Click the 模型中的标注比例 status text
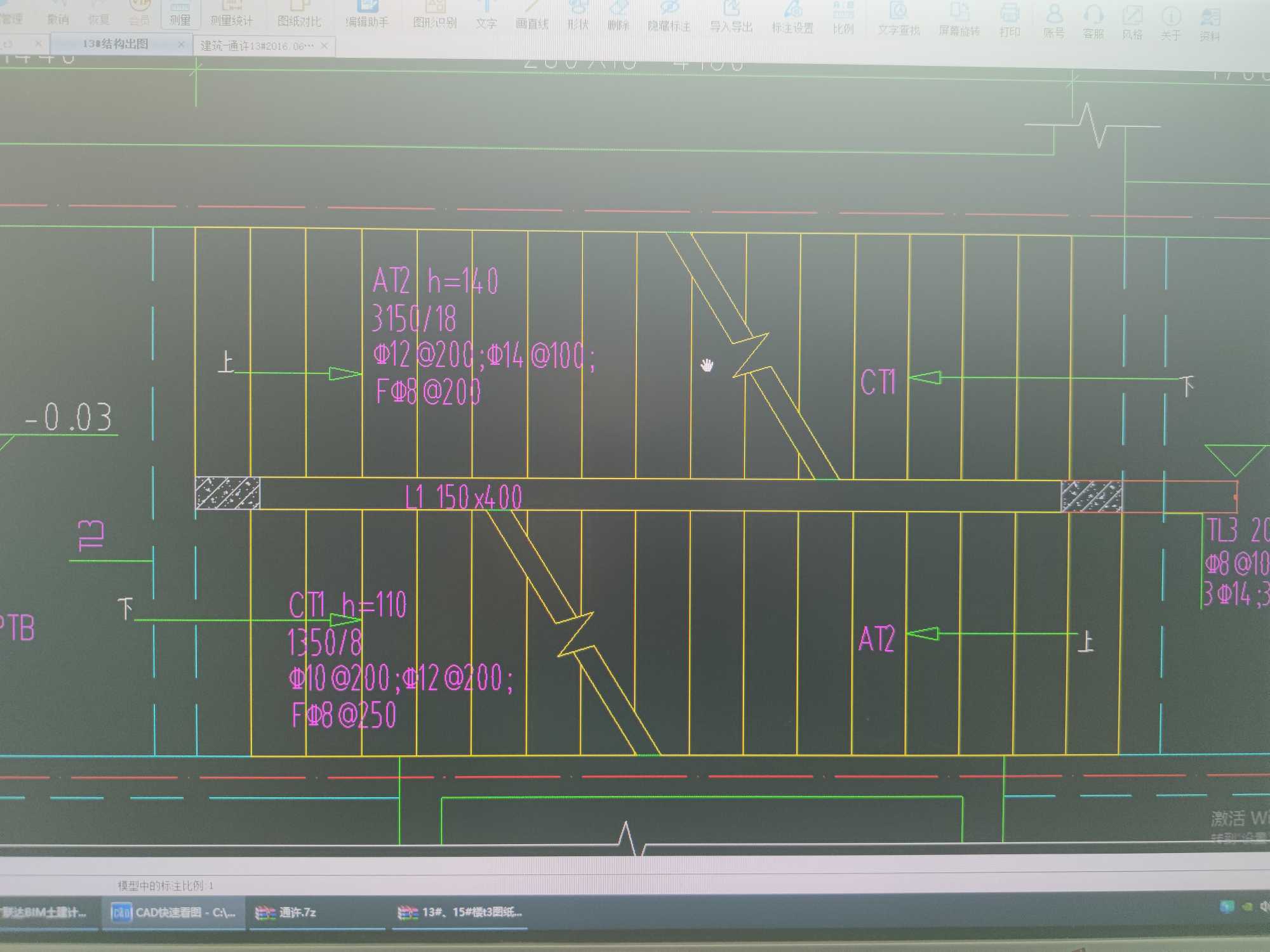Screen dimensions: 1270x952 [x=166, y=885]
